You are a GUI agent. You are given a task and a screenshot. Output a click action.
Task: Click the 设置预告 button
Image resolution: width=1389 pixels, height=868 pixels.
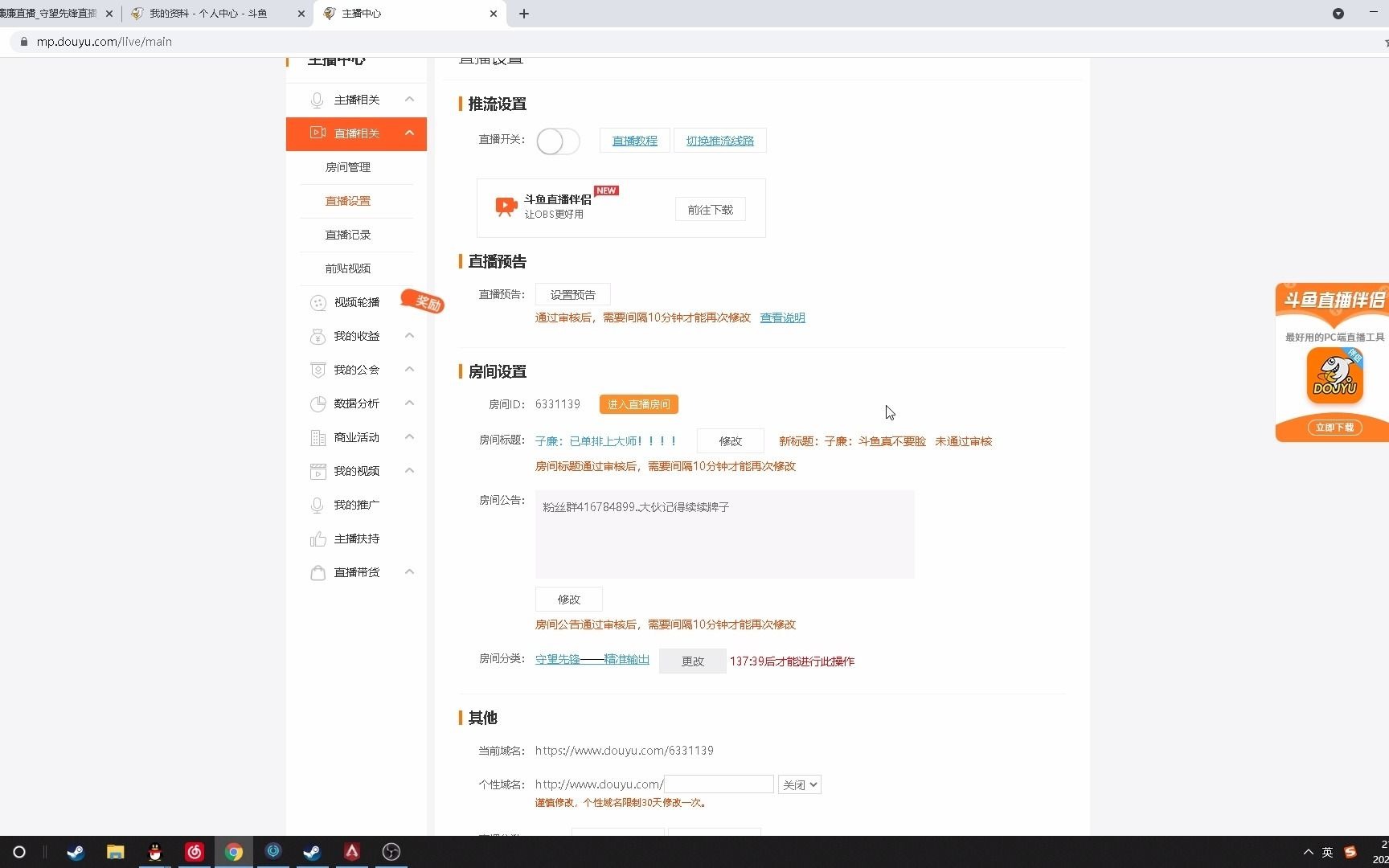click(x=573, y=295)
